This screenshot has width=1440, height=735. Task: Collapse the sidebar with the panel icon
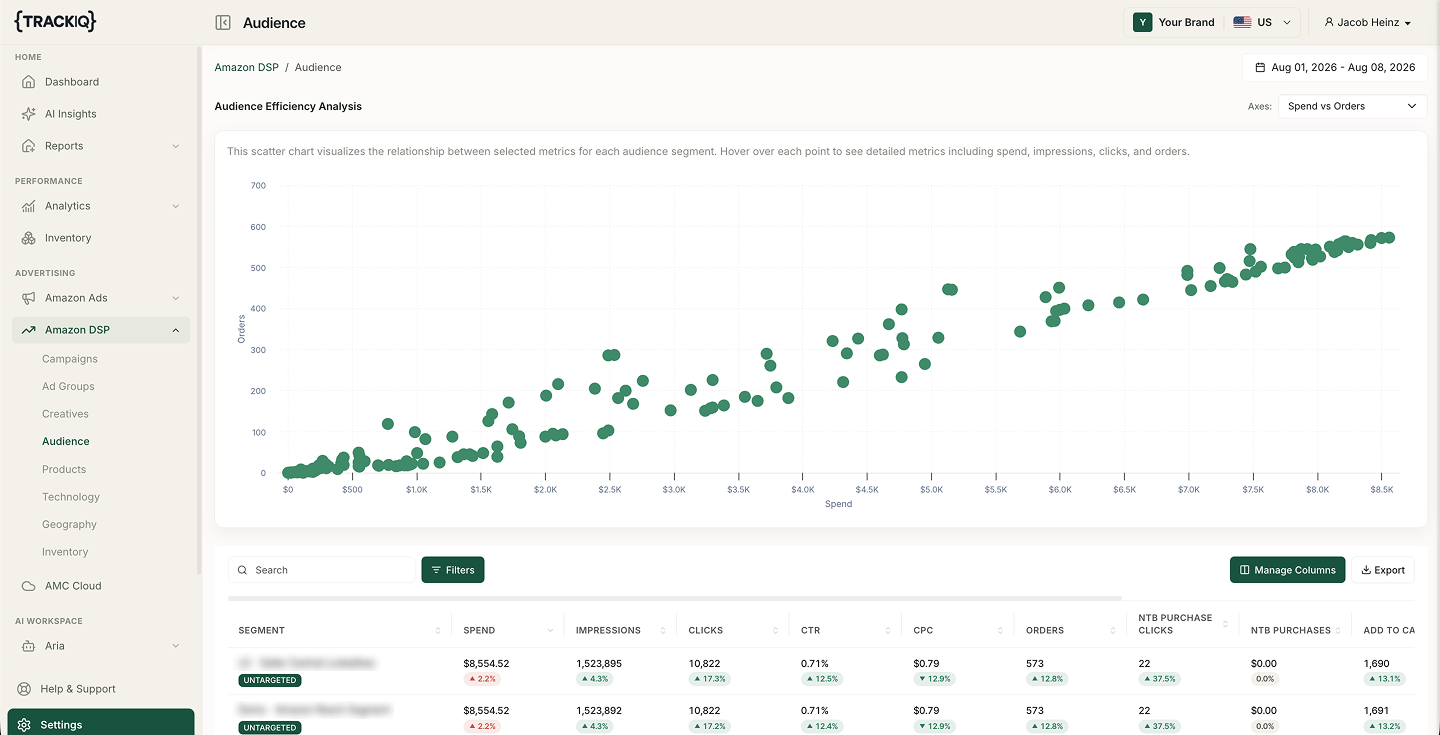tap(223, 22)
